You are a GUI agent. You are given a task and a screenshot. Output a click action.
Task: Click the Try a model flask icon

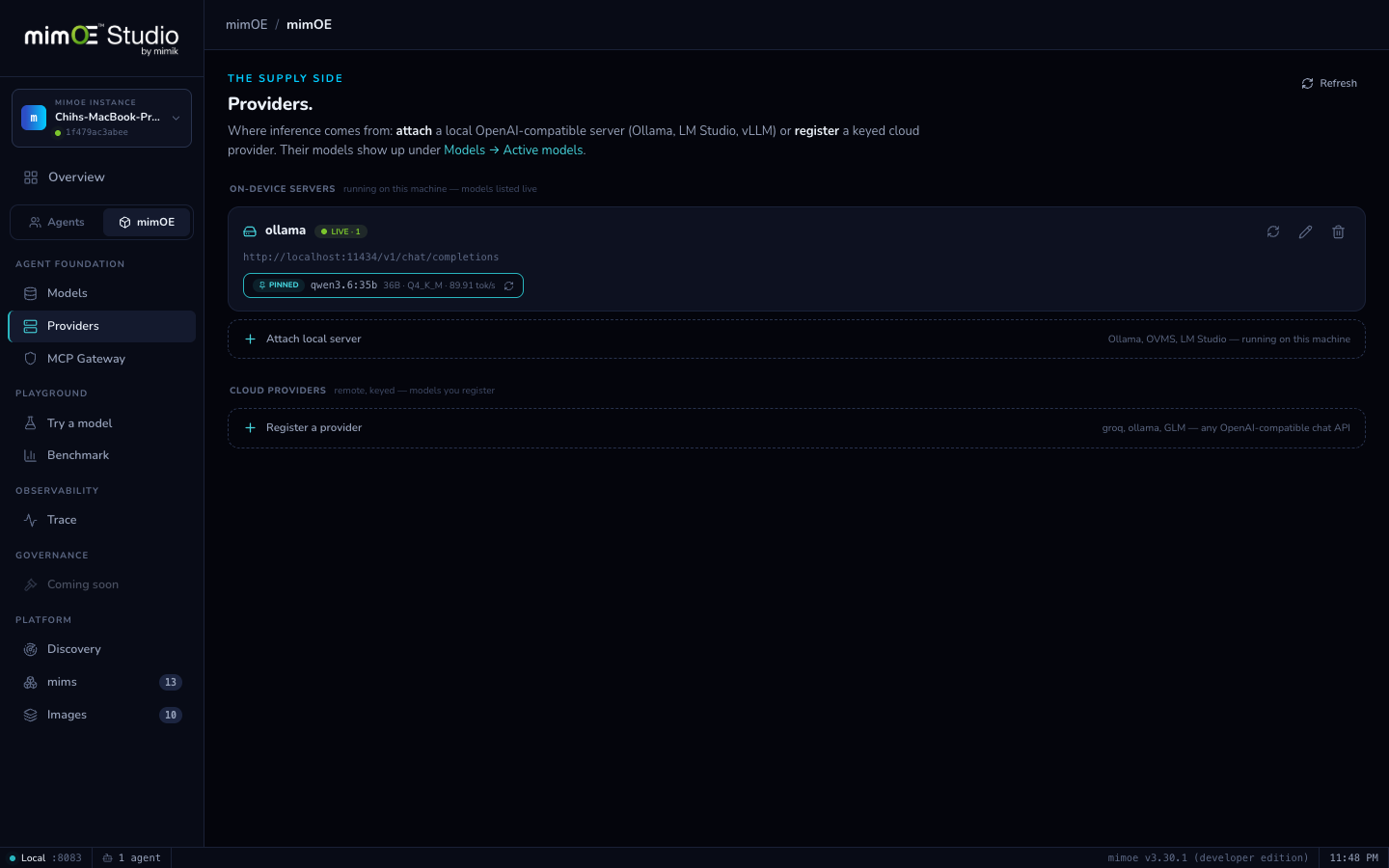coord(31,423)
